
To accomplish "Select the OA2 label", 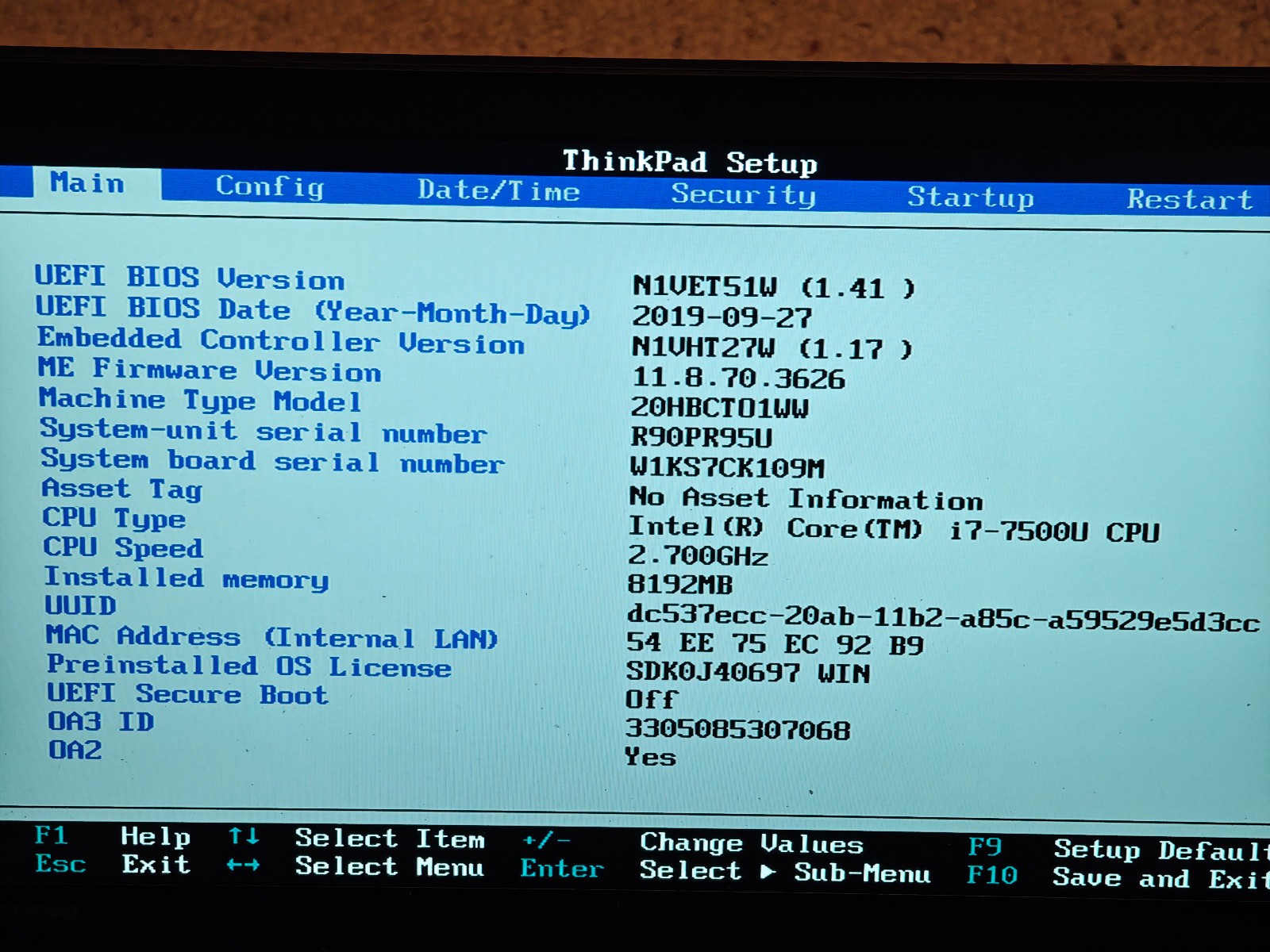I will click(x=75, y=750).
